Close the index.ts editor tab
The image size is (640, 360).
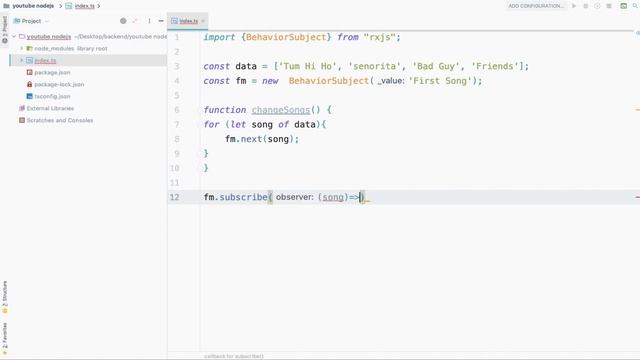pos(203,21)
